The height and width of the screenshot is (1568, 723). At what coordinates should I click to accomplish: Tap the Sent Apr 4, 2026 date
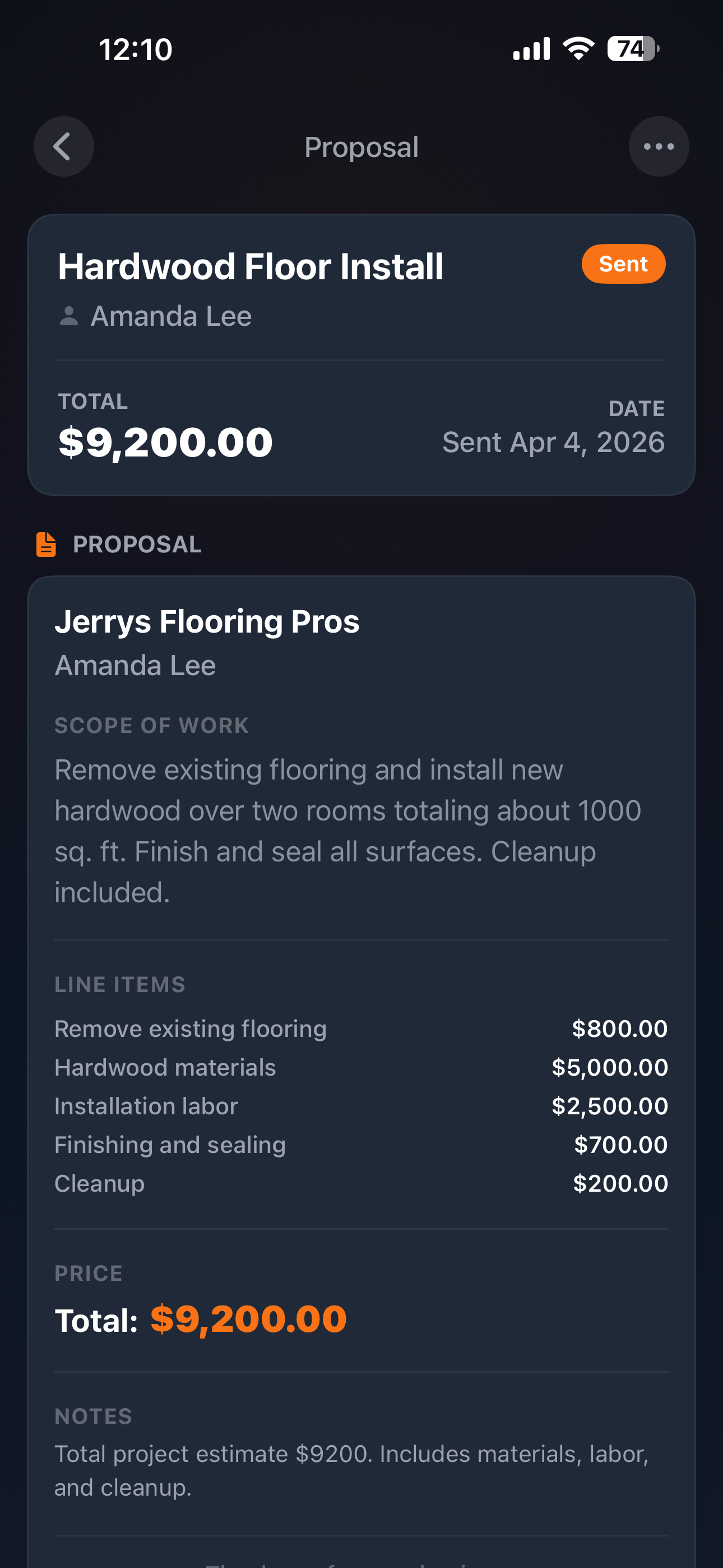[x=553, y=442]
